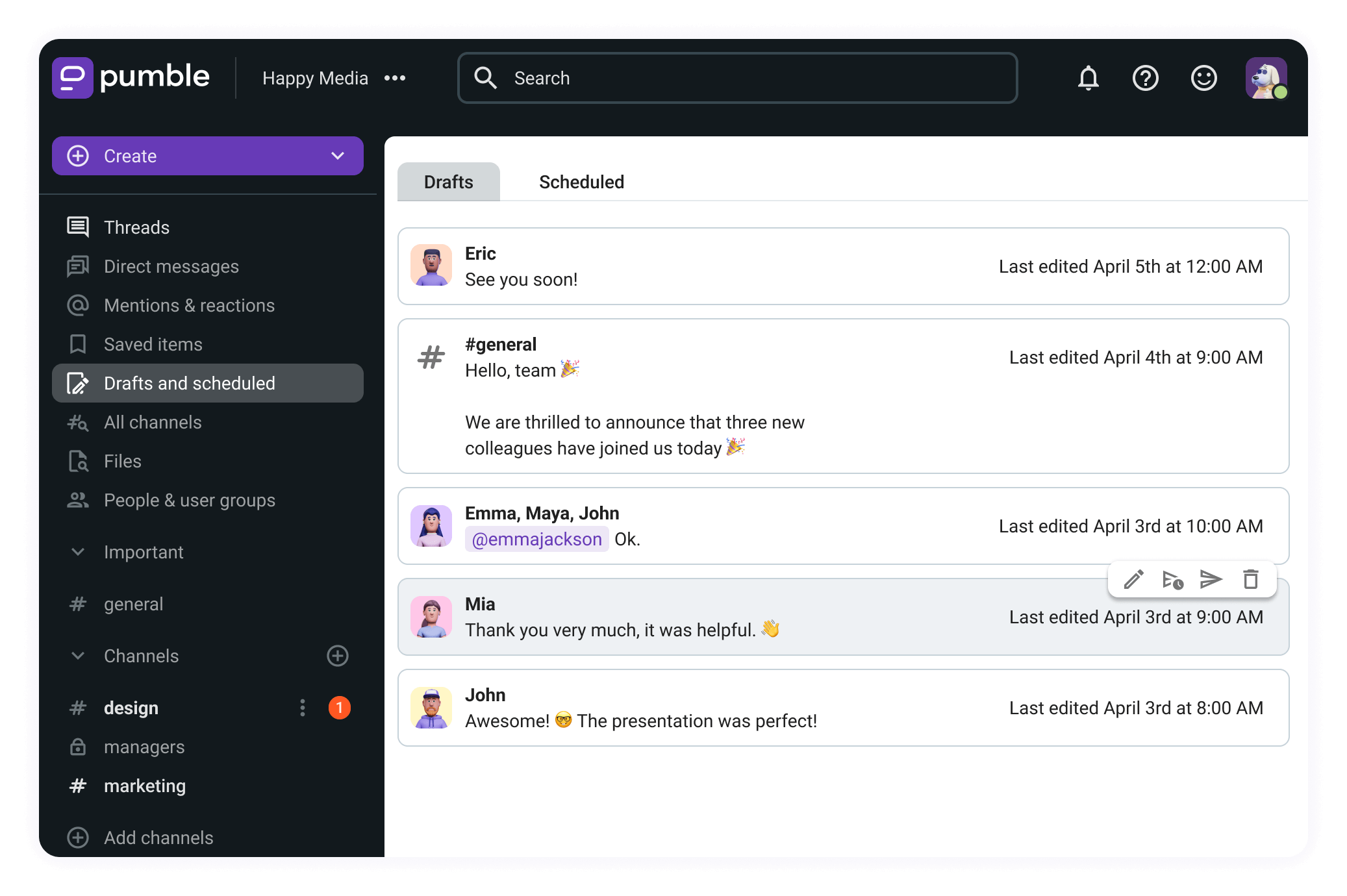This screenshot has width=1347, height=896.
Task: Click Add channels at the sidebar bottom
Action: [x=158, y=838]
